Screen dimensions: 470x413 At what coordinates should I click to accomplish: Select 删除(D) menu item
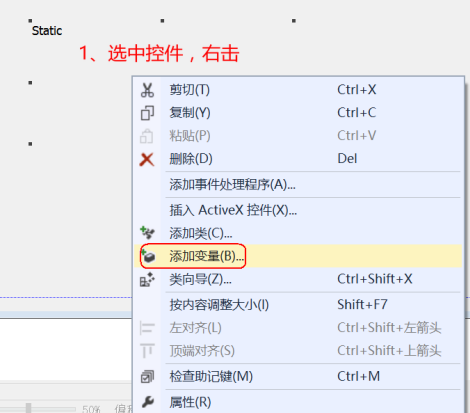point(298,159)
